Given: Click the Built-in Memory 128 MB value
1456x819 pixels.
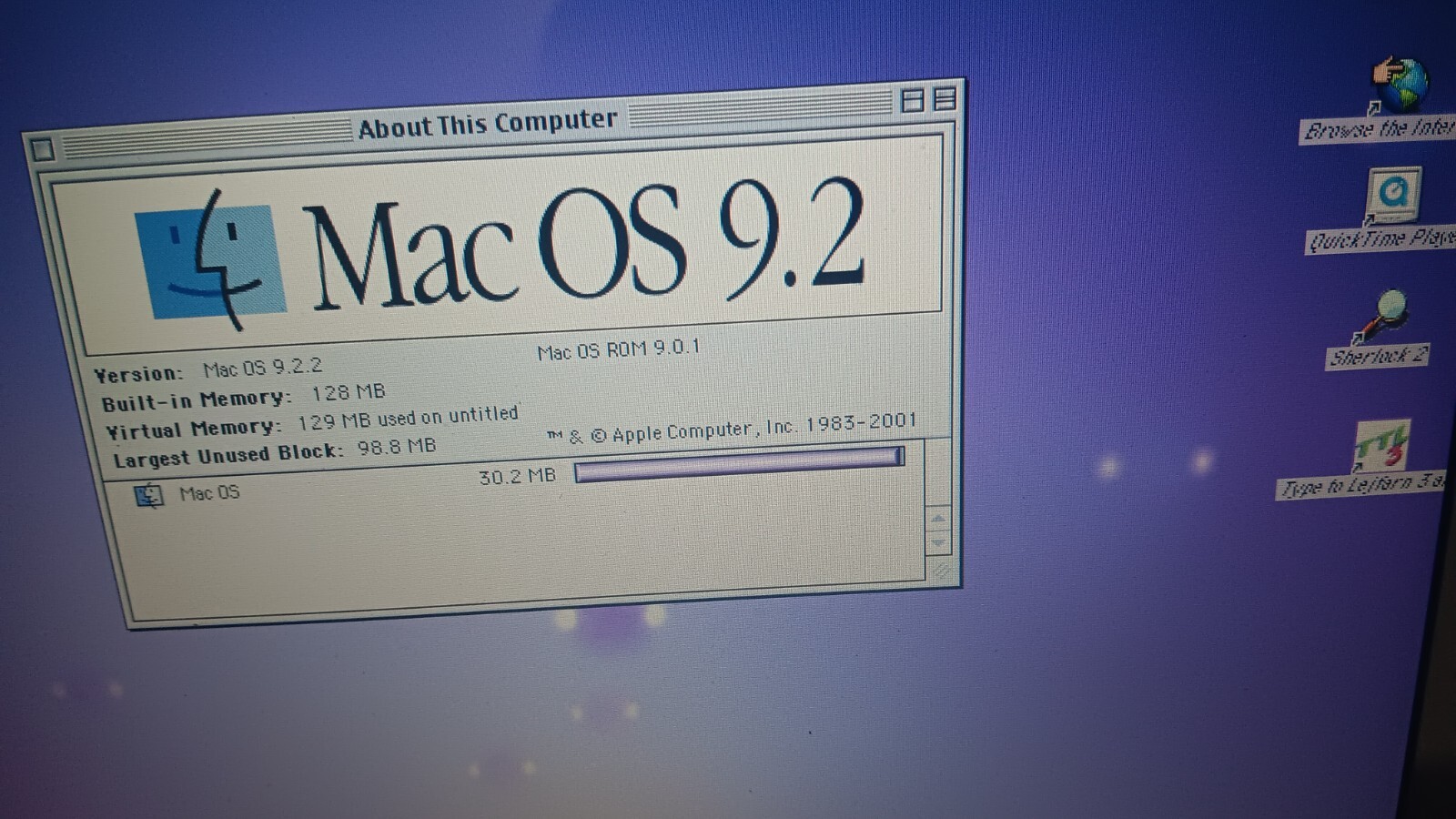Looking at the screenshot, I should pyautogui.click(x=349, y=393).
